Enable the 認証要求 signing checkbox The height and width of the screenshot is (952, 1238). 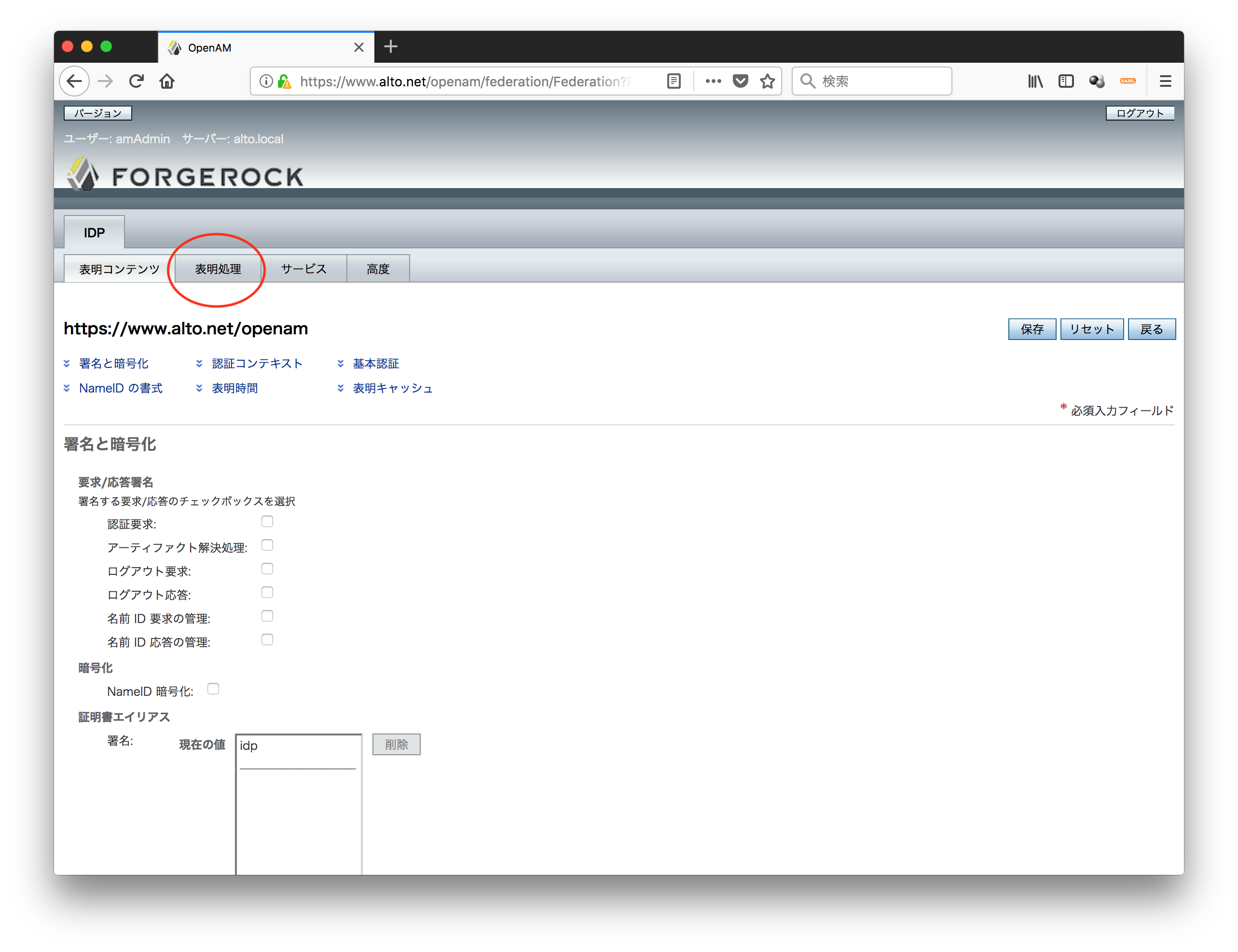coord(267,521)
